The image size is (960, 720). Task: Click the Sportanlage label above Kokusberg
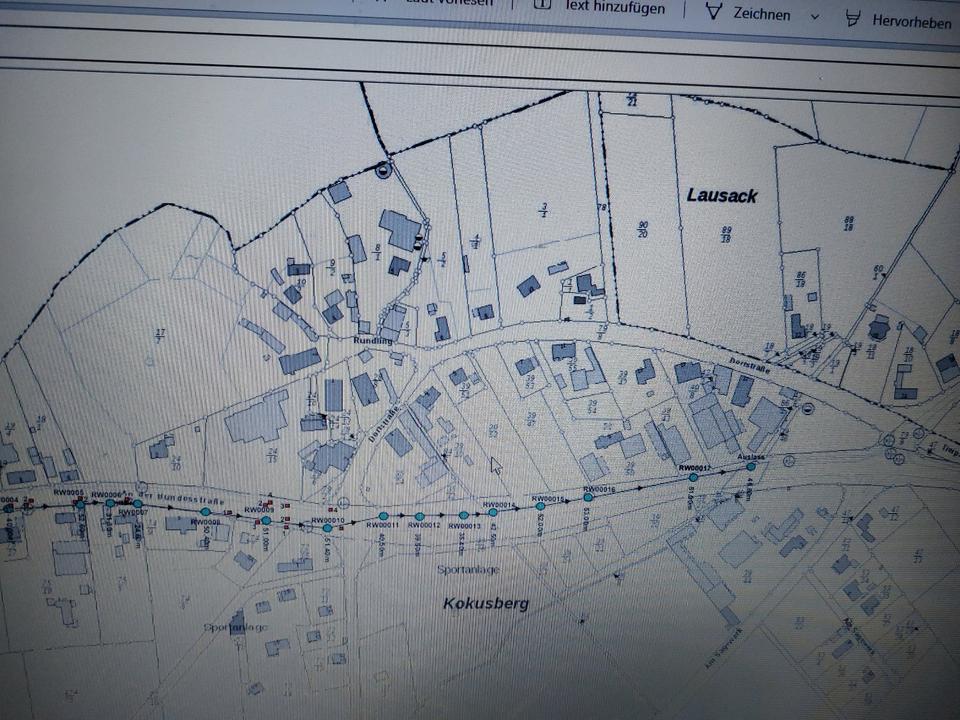click(467, 569)
